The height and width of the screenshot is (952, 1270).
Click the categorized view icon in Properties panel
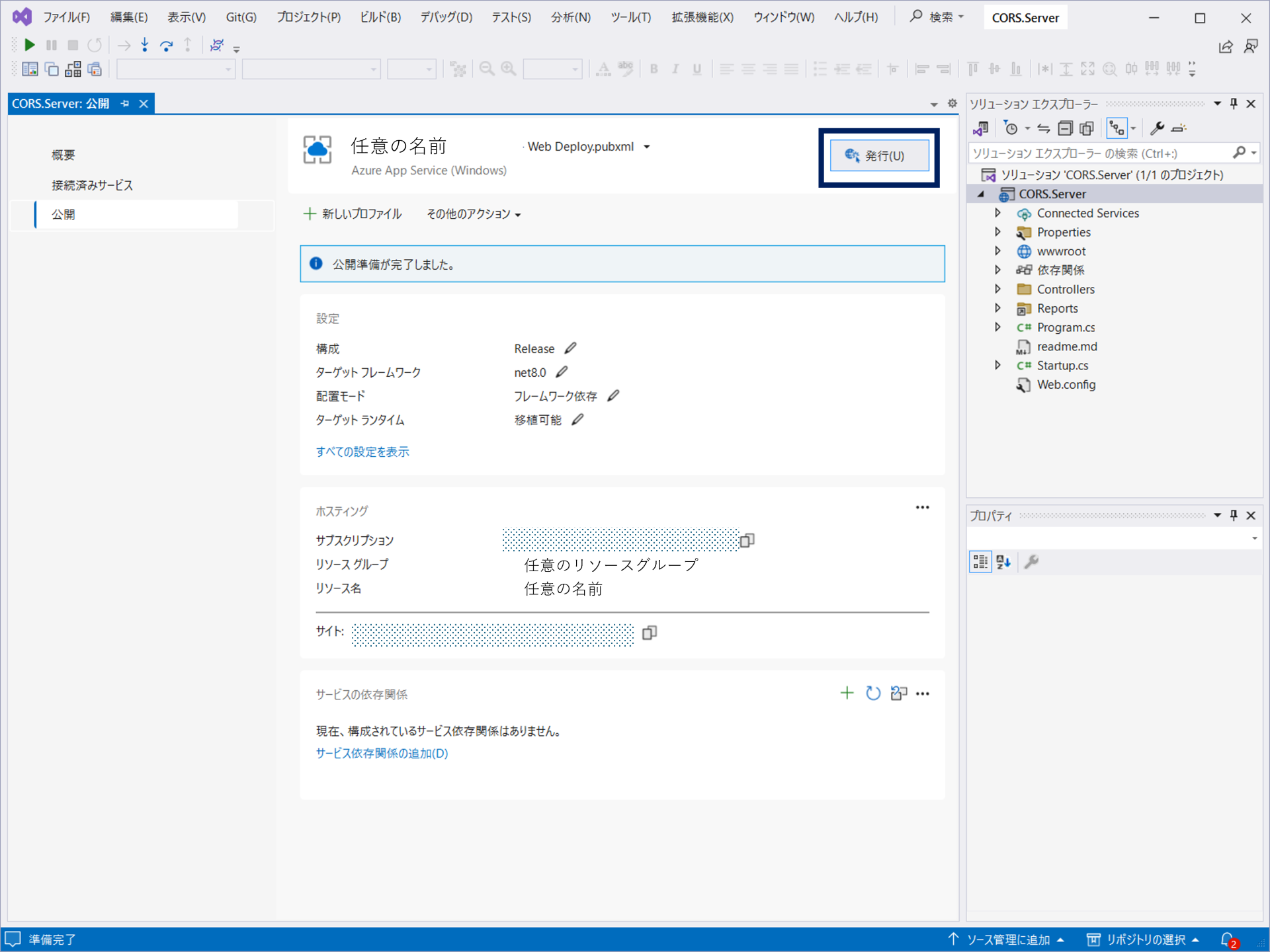980,562
